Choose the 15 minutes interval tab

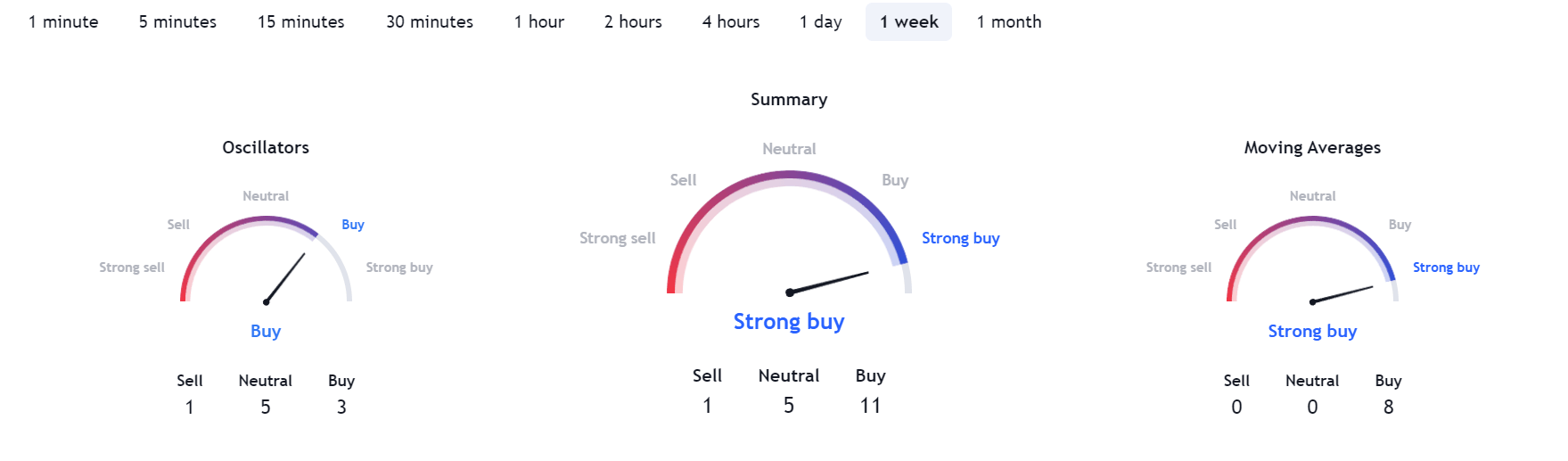[300, 22]
